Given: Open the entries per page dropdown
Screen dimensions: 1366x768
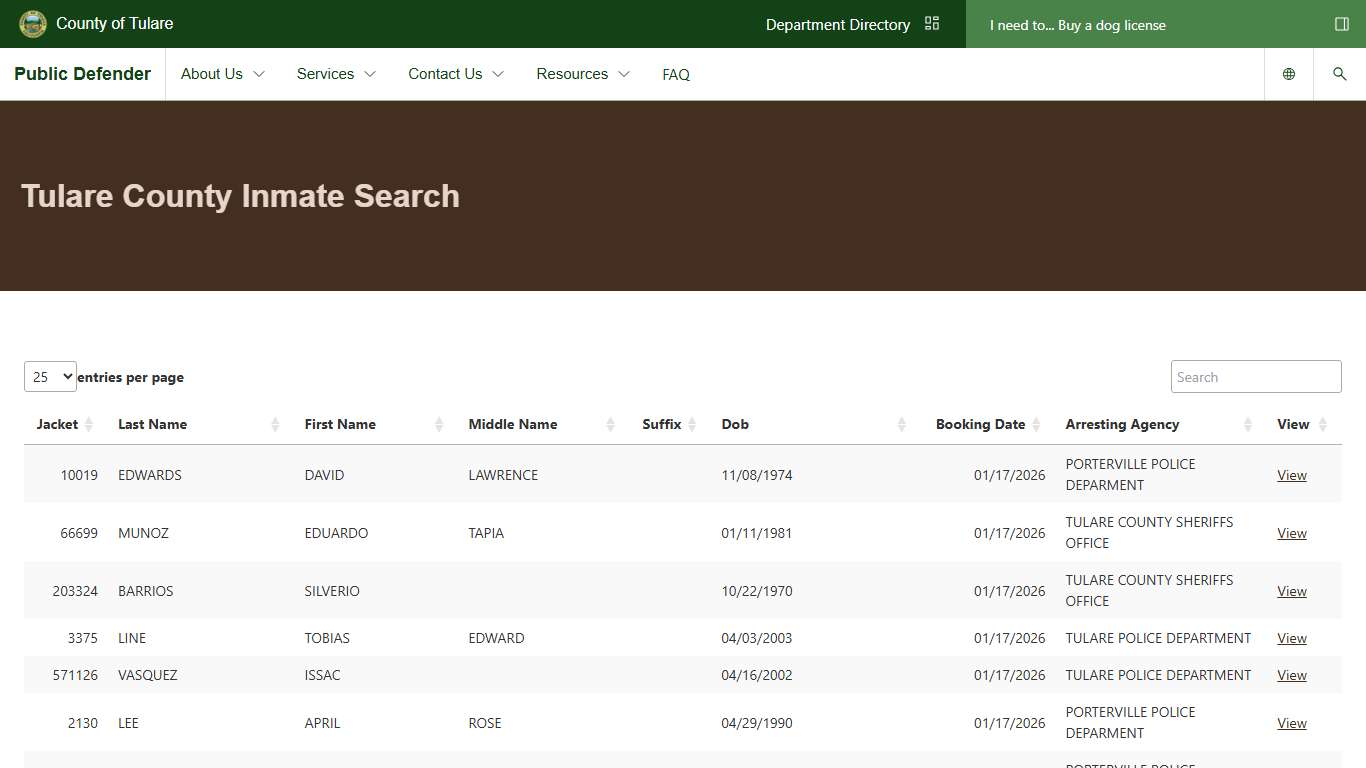Looking at the screenshot, I should pyautogui.click(x=49, y=376).
